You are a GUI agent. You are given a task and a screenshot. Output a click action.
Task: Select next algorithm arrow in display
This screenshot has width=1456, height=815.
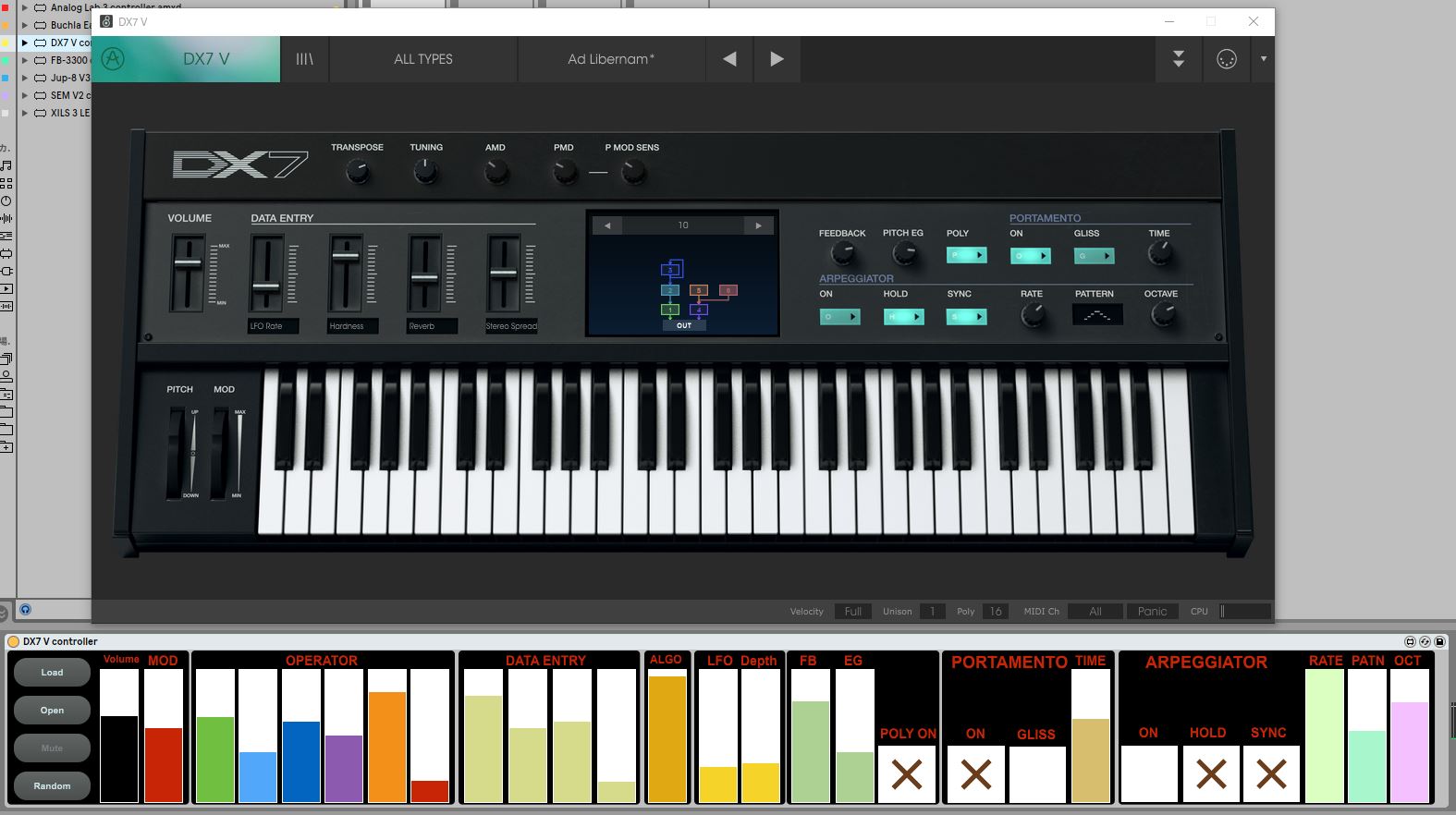tap(758, 225)
